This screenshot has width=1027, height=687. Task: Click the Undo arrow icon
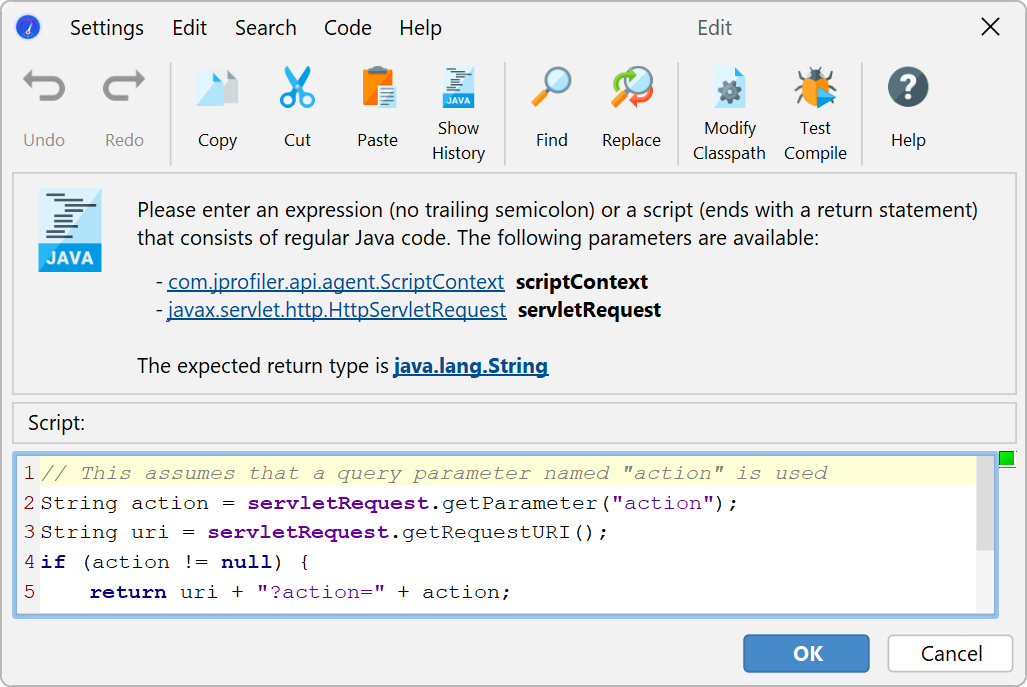[x=44, y=89]
